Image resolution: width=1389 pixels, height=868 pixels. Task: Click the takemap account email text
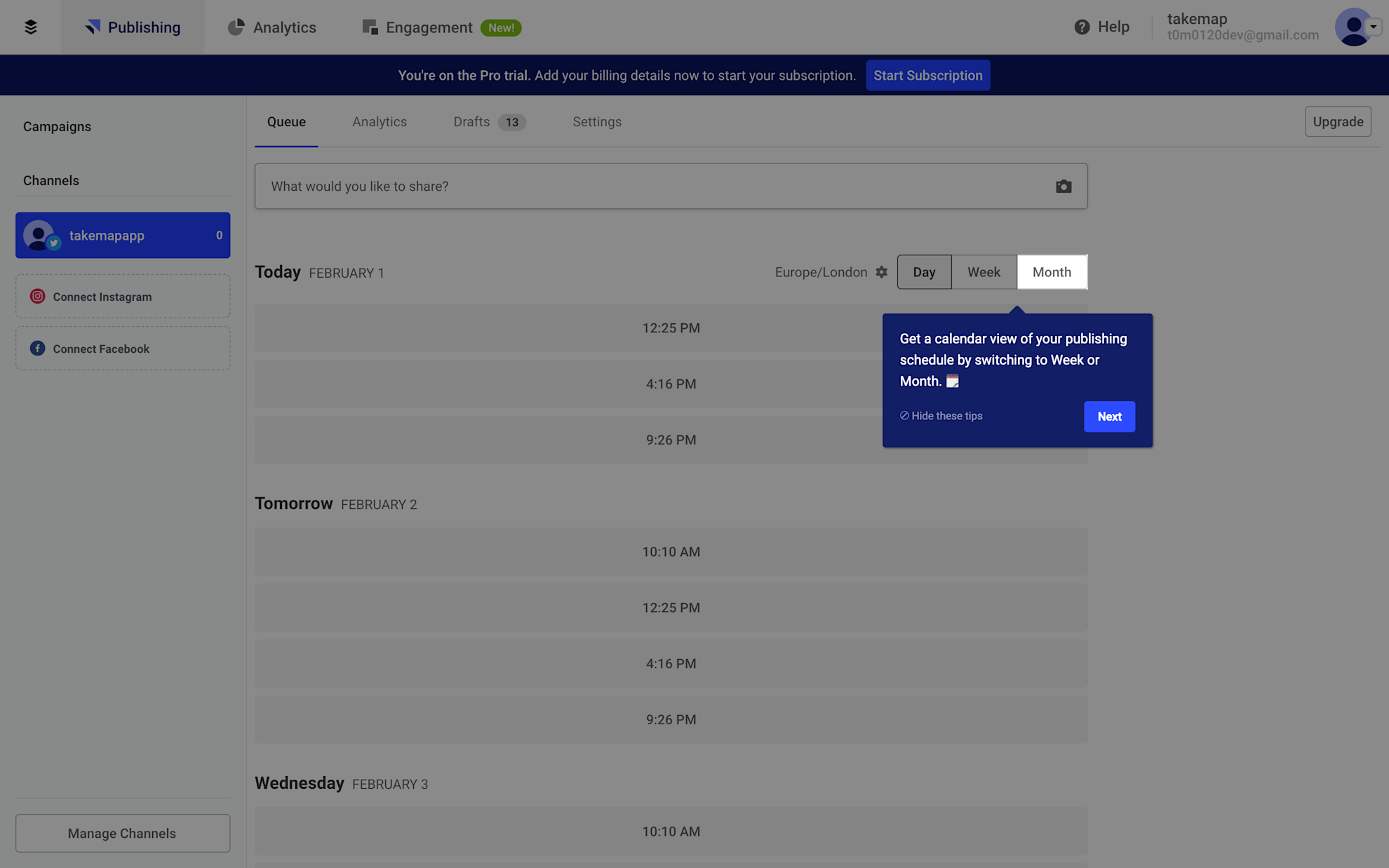[x=1243, y=35]
